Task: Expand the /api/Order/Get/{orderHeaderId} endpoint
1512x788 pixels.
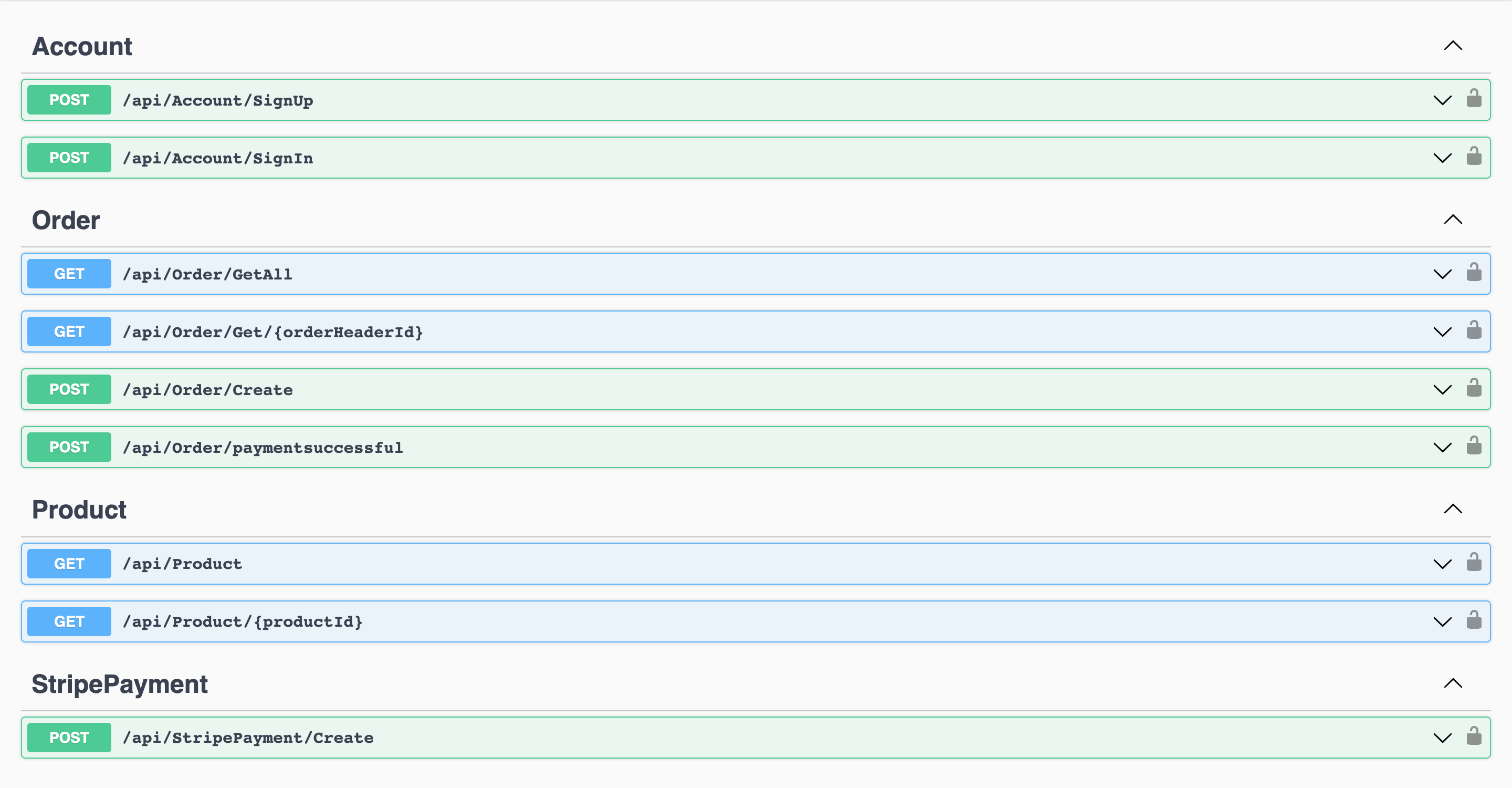Action: click(x=1442, y=331)
